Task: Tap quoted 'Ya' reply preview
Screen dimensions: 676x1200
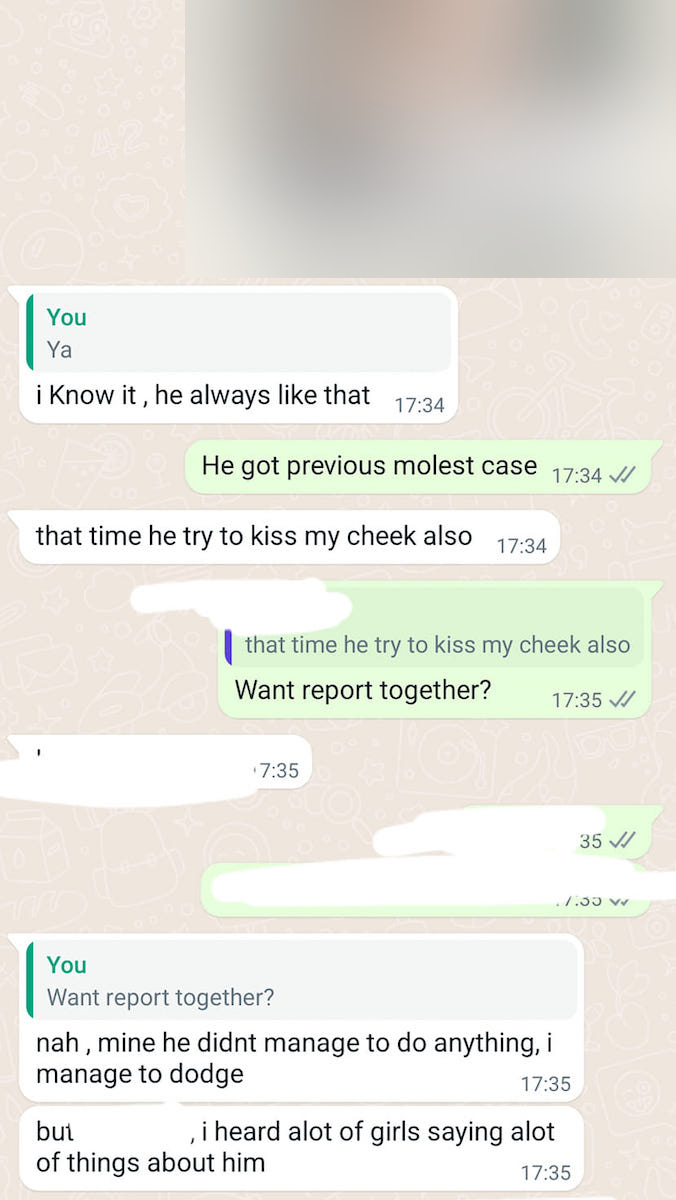Action: (238, 333)
